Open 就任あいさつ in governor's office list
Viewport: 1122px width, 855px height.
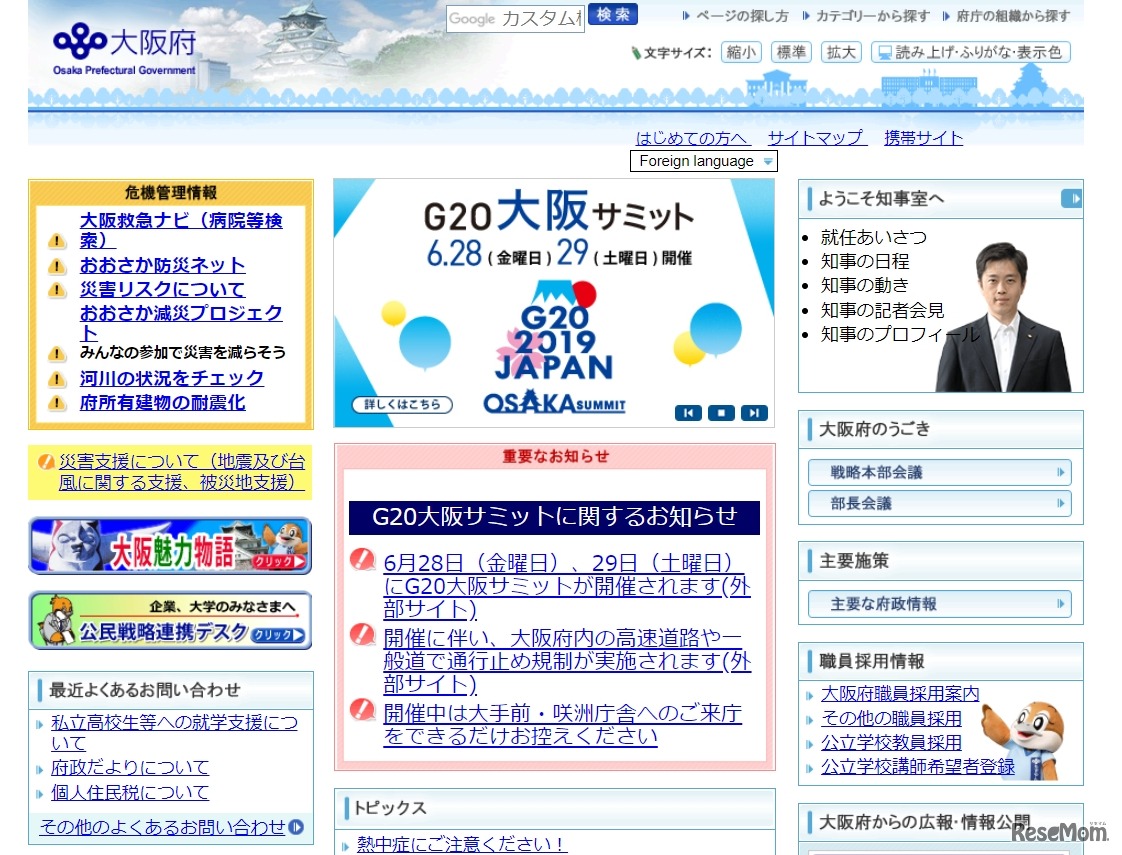[x=874, y=238]
